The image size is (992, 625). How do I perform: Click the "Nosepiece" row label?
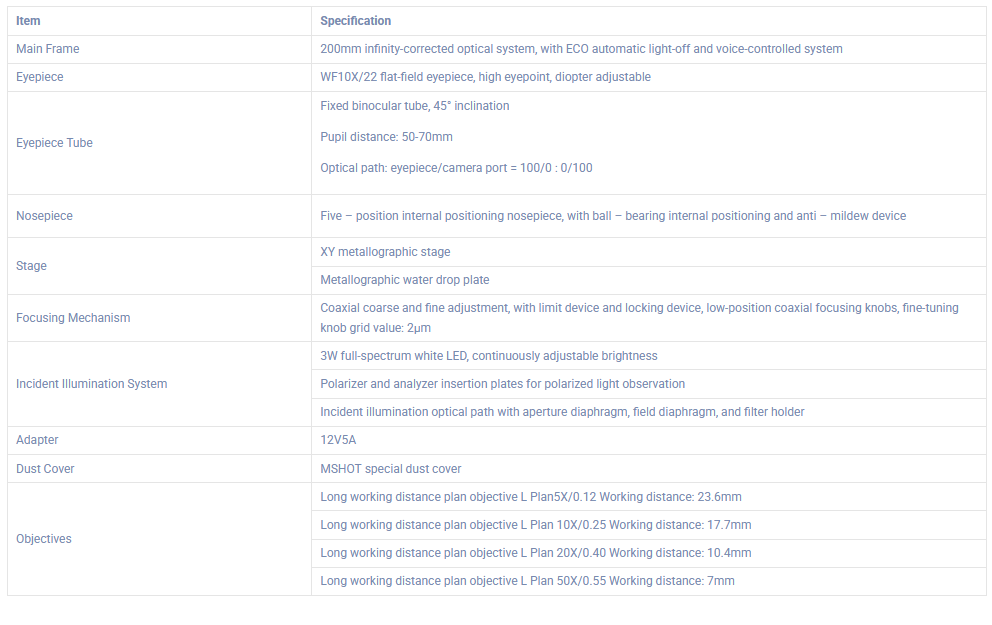click(x=44, y=216)
